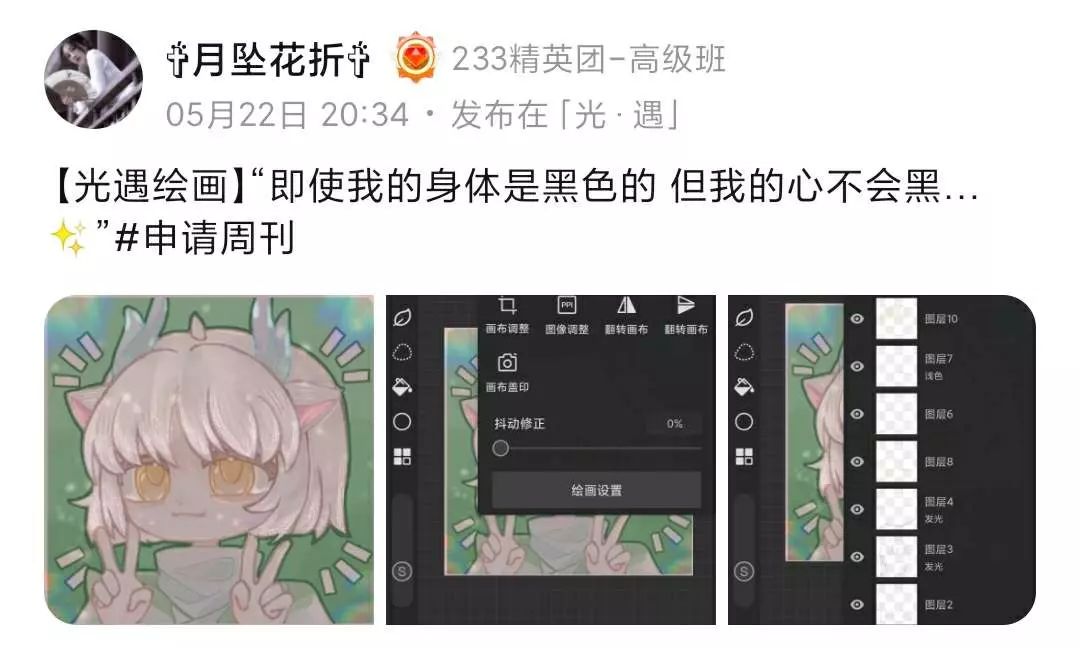Image resolution: width=1080 pixels, height=649 pixels.
Task: Open the first artwork image thumbnail
Action: click(x=209, y=460)
